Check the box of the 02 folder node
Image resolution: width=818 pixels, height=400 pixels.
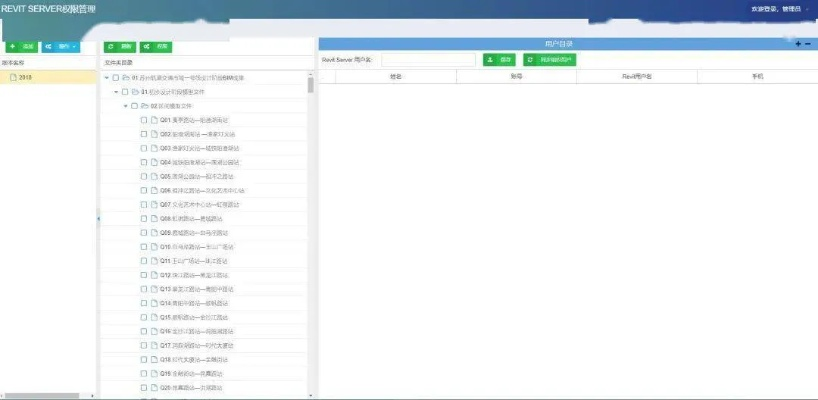coord(135,106)
